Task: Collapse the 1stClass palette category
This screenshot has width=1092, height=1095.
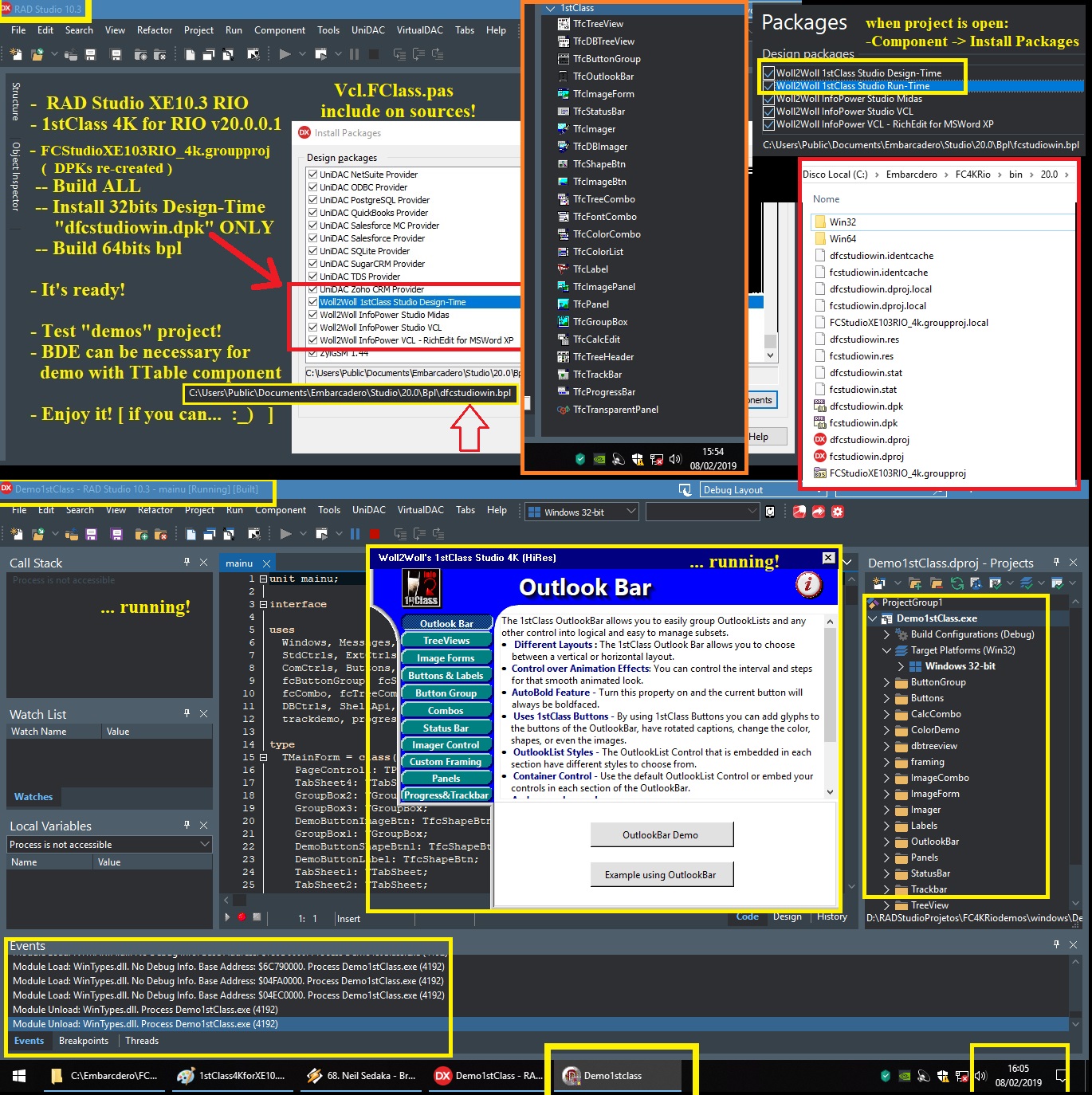Action: (550, 8)
